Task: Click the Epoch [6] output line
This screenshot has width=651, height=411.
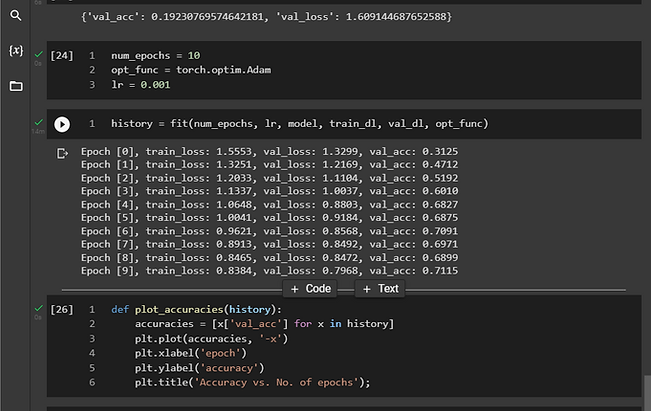Action: tap(269, 231)
